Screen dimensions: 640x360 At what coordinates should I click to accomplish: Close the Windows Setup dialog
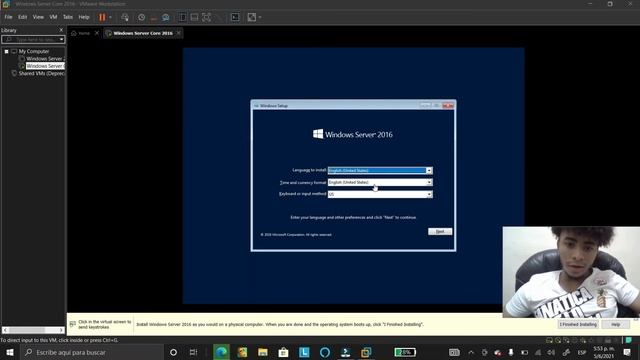tap(448, 105)
